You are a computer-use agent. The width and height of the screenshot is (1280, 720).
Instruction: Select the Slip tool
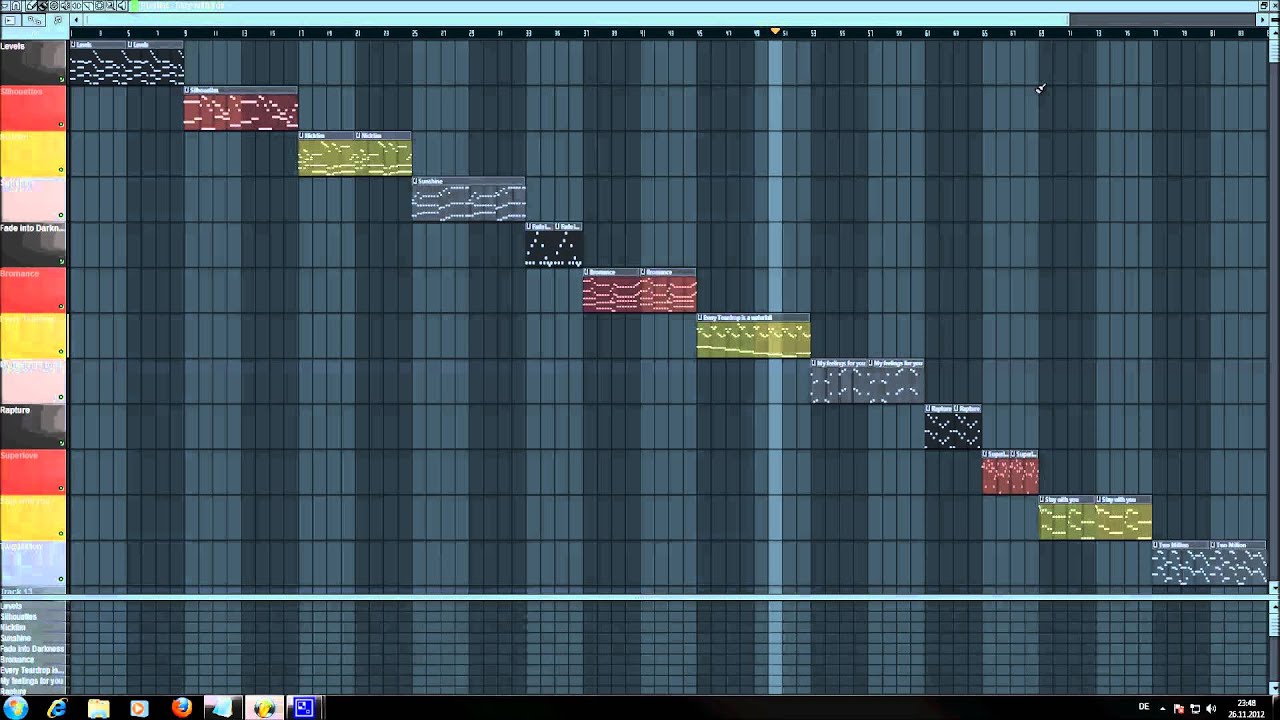click(x=77, y=6)
